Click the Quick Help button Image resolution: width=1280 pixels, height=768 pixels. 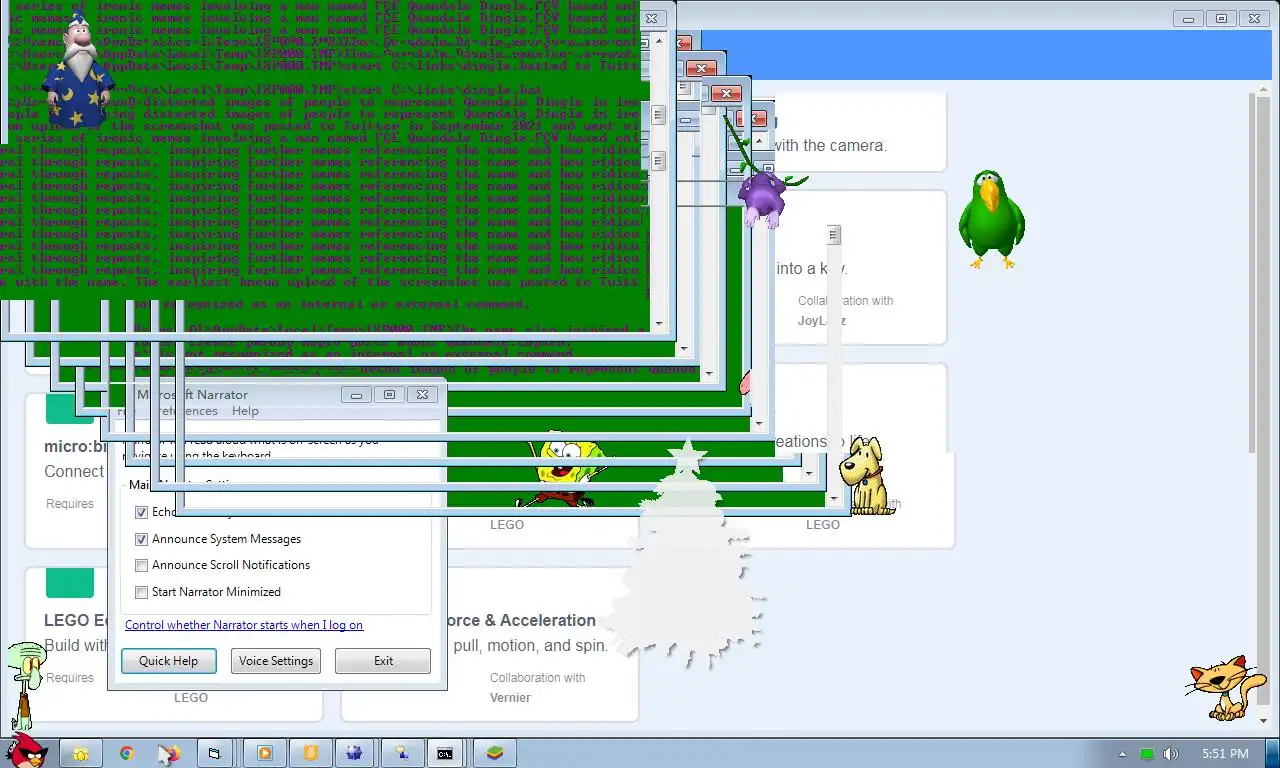coord(168,661)
